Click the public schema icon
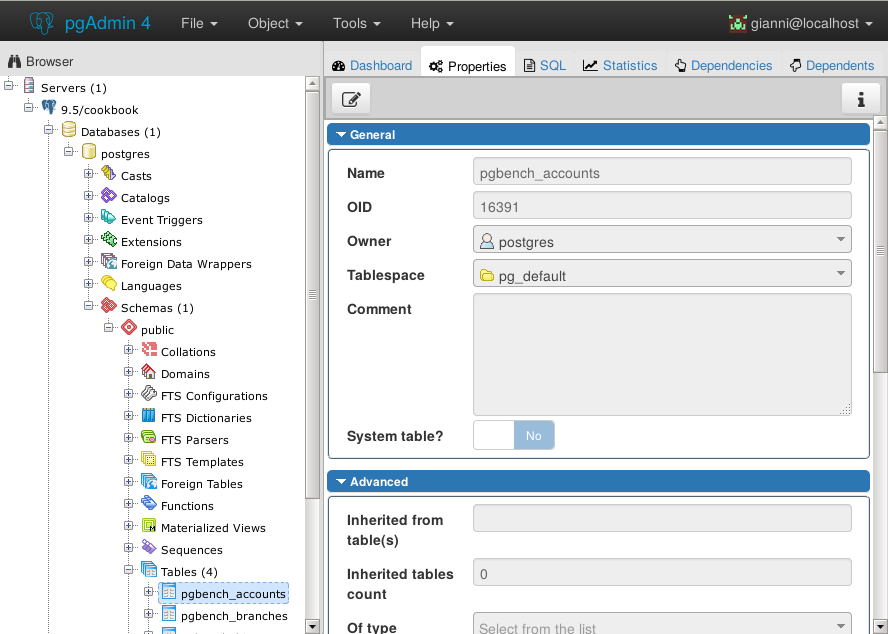 [129, 327]
